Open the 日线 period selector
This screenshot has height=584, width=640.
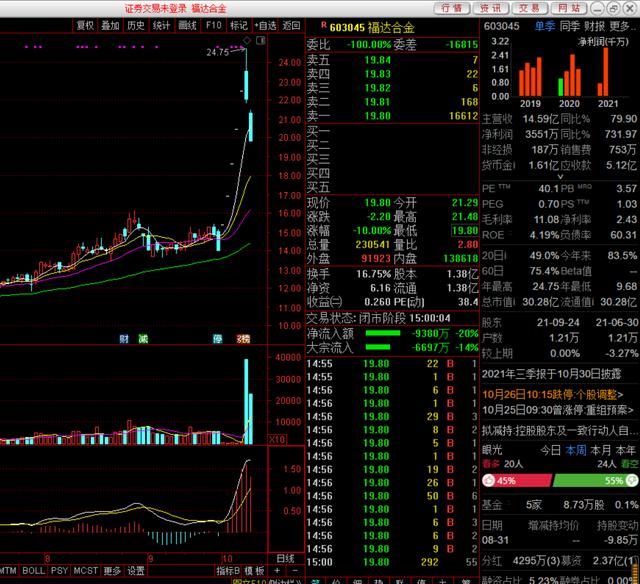(285, 558)
